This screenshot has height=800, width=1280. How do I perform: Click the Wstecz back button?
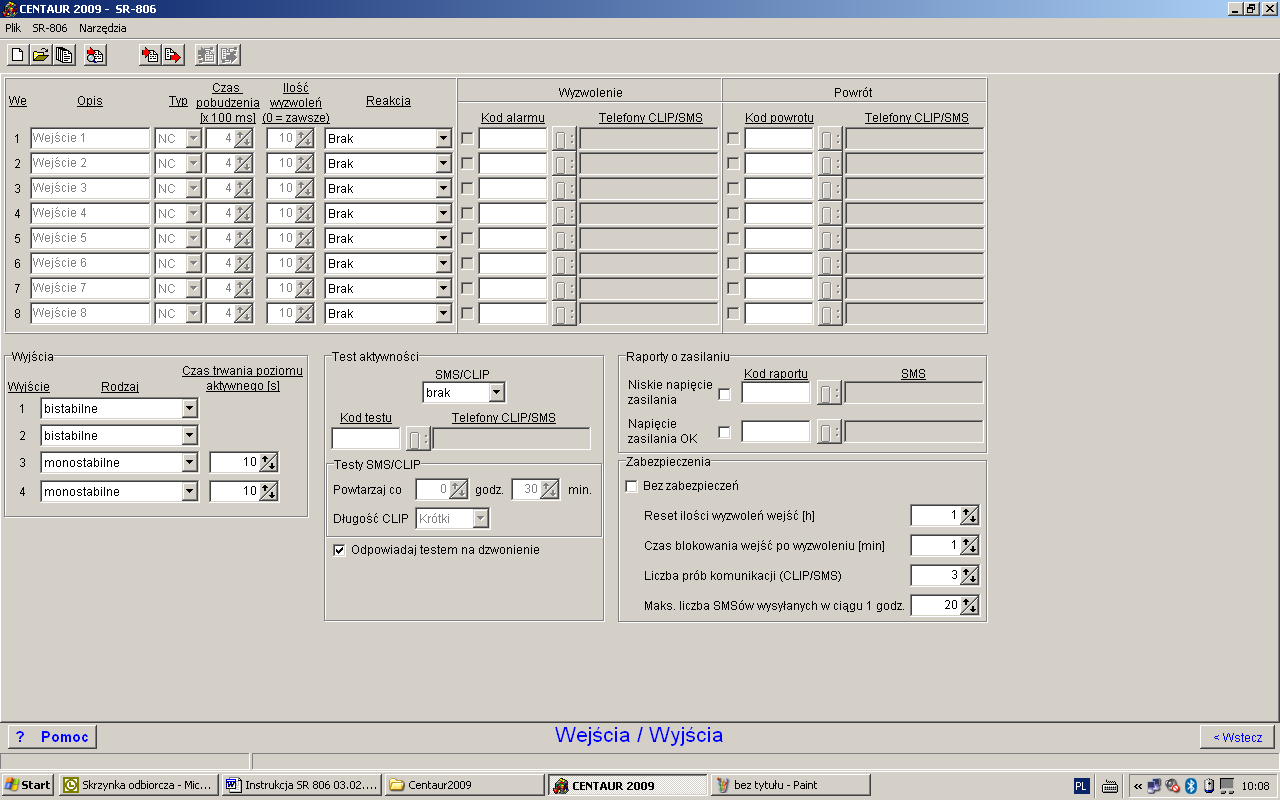pyautogui.click(x=1238, y=737)
